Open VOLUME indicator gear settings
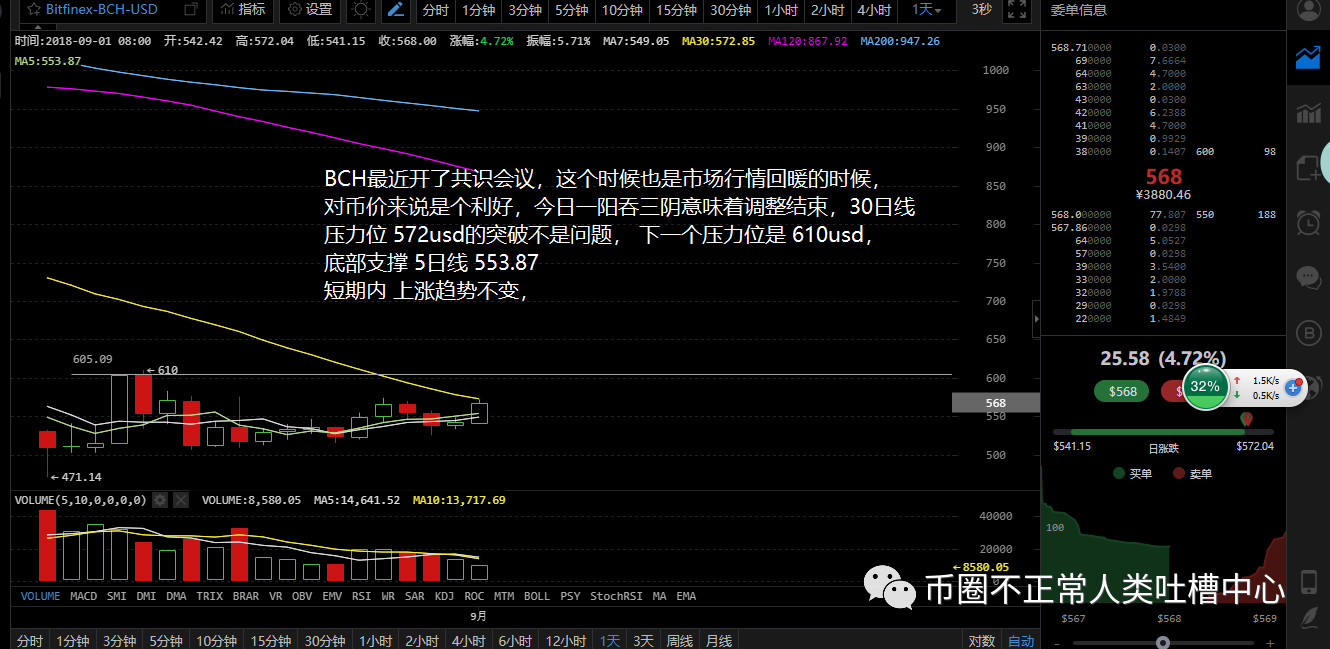1330x649 pixels. [160, 499]
